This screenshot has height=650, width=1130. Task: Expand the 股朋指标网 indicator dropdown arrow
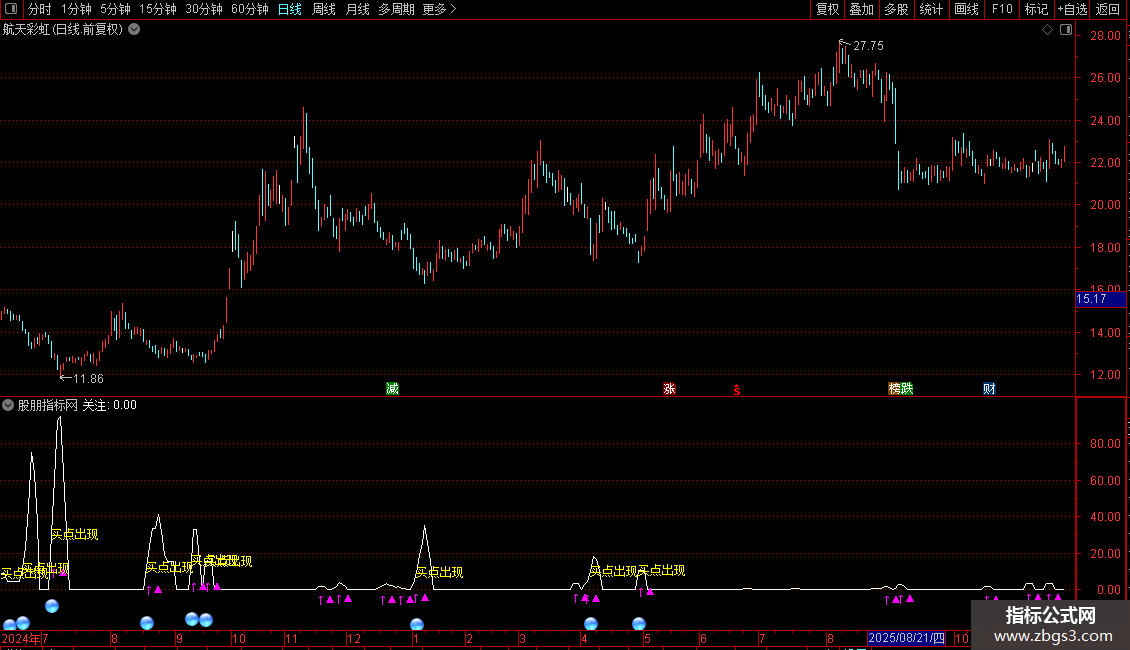coord(8,405)
